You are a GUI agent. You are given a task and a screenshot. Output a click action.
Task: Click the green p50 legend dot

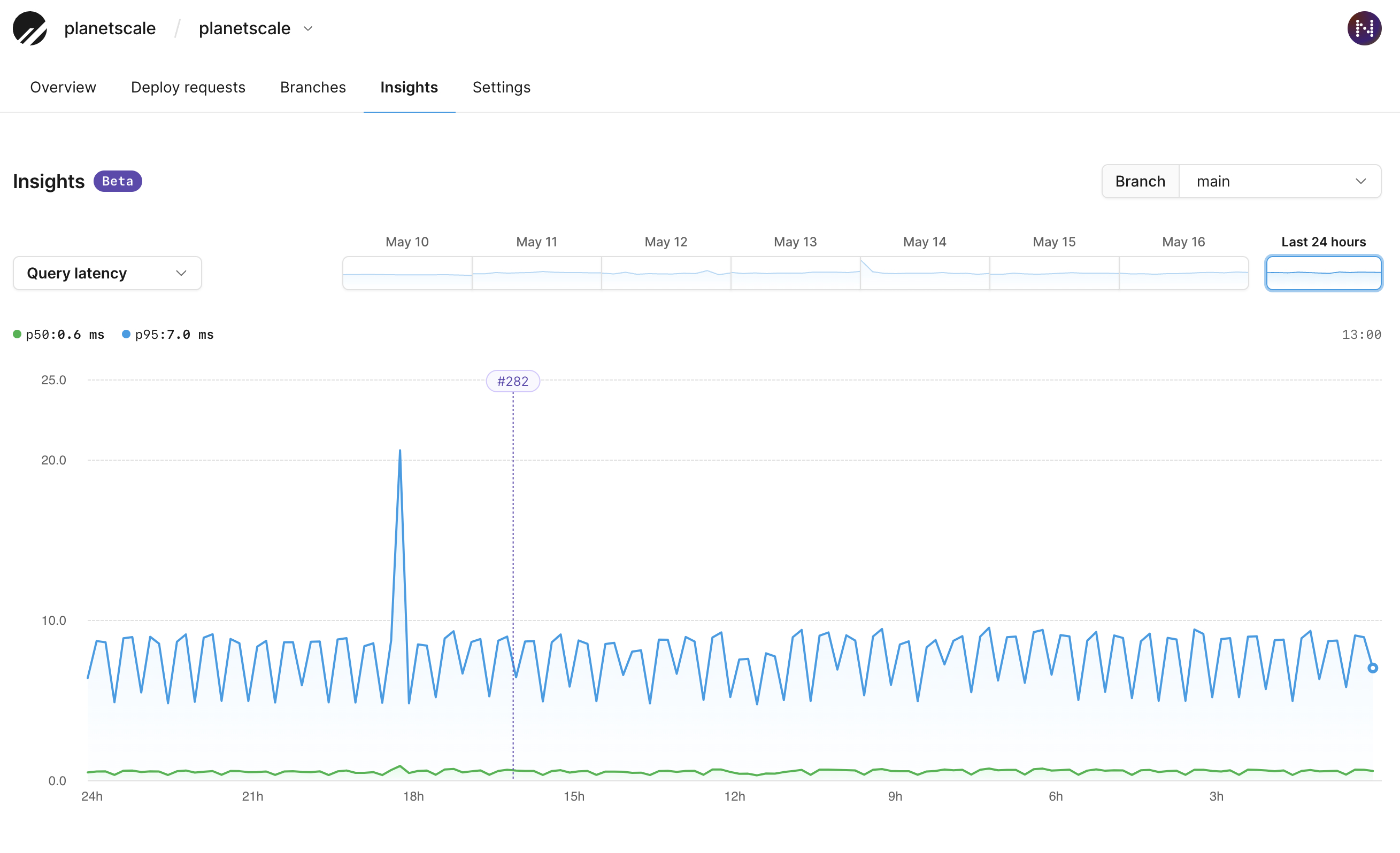pyautogui.click(x=17, y=335)
